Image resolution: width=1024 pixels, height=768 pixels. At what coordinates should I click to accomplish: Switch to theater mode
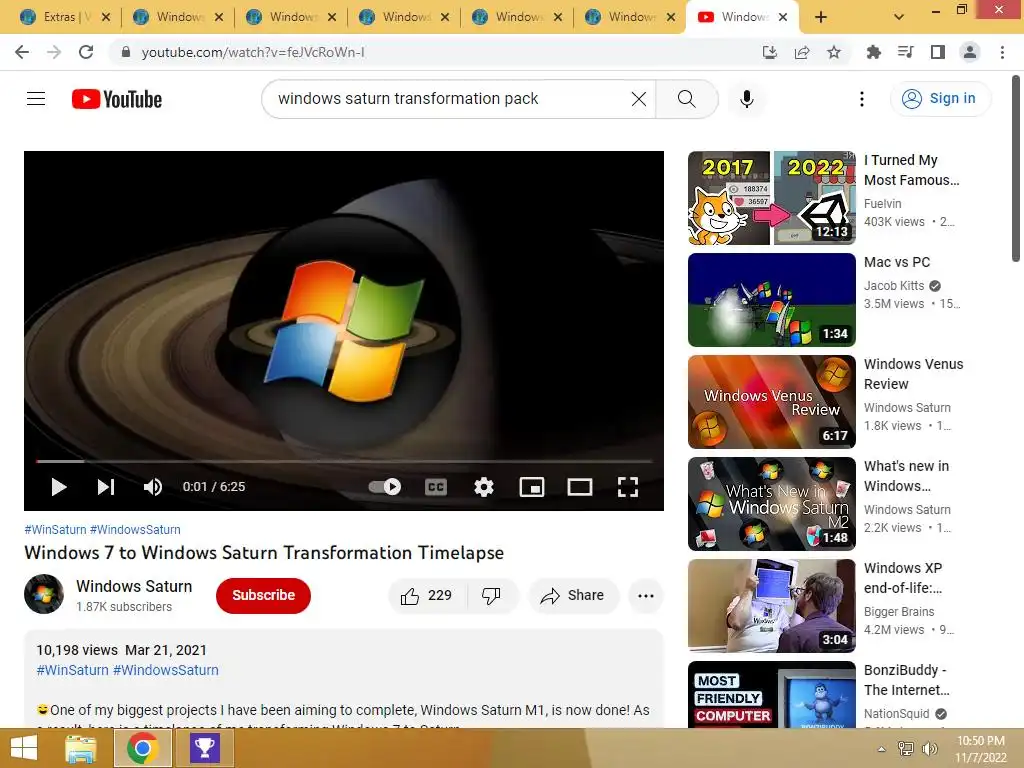tap(580, 487)
